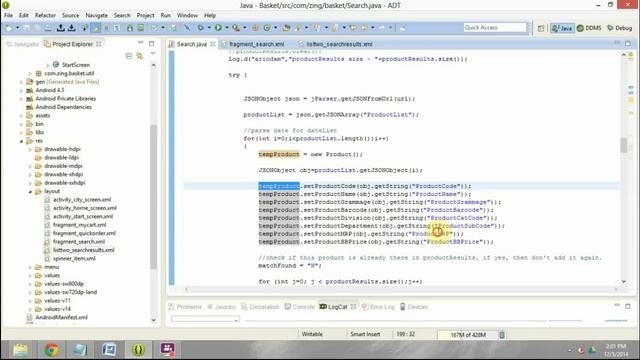Click the editor vertical scrollbar thumb
The height and width of the screenshot is (360, 640).
click(x=624, y=146)
